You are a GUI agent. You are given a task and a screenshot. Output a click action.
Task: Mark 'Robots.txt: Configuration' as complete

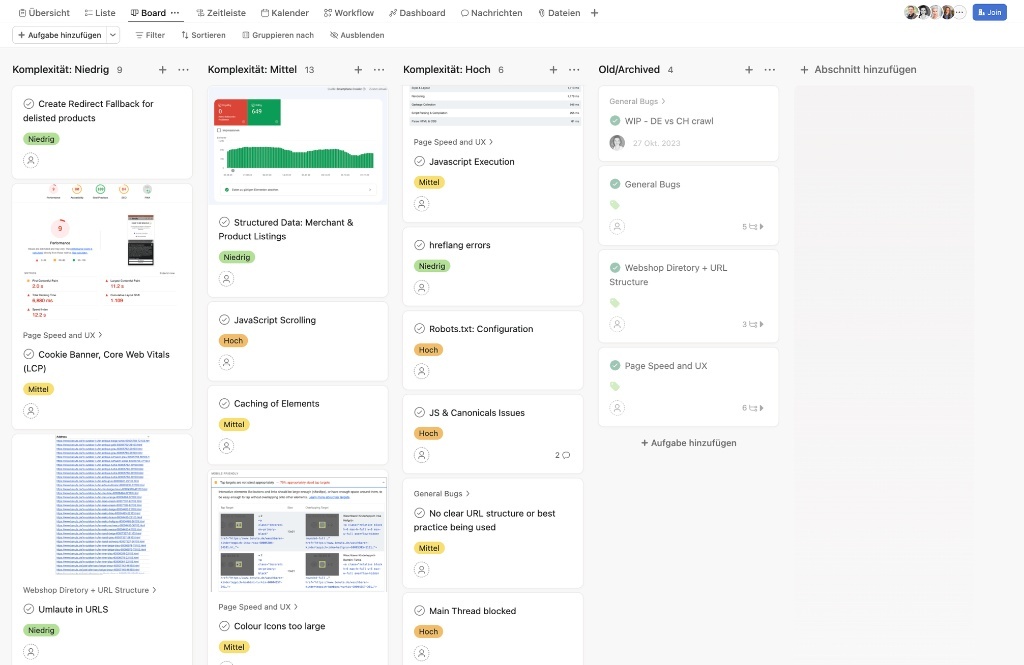click(x=418, y=328)
